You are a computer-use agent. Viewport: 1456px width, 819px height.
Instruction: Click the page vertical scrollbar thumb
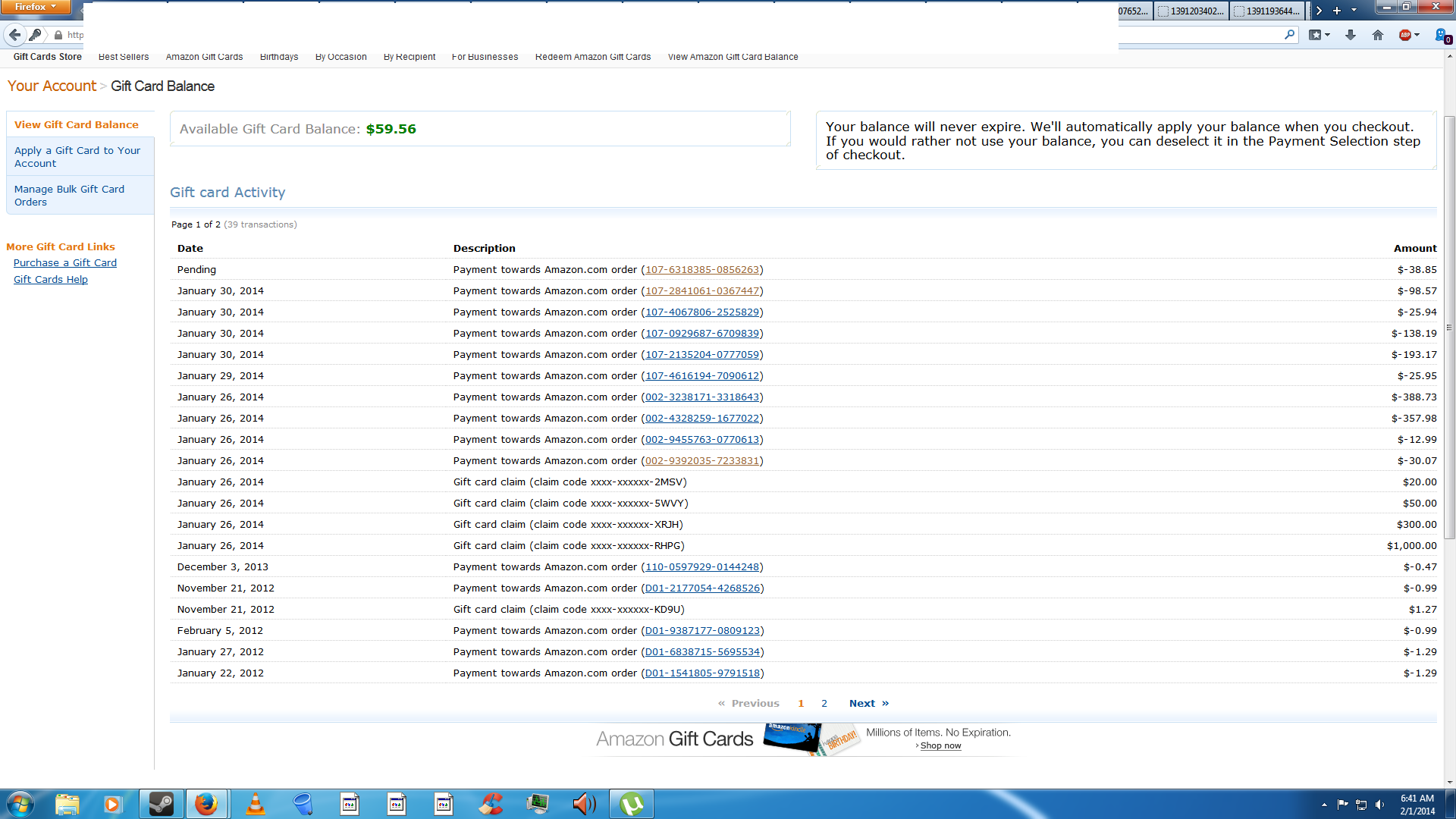pos(1449,326)
